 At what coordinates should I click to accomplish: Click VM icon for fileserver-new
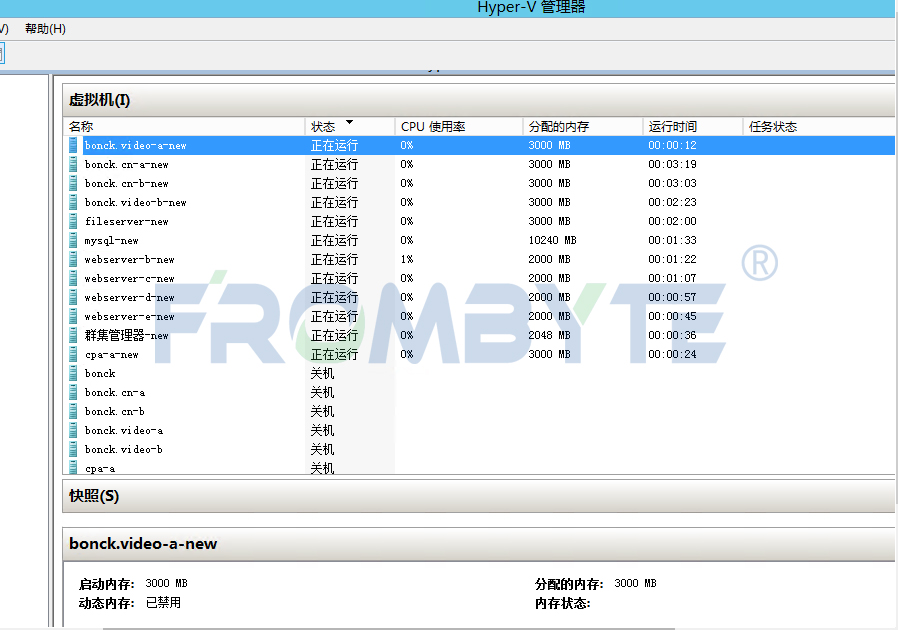tap(73, 221)
